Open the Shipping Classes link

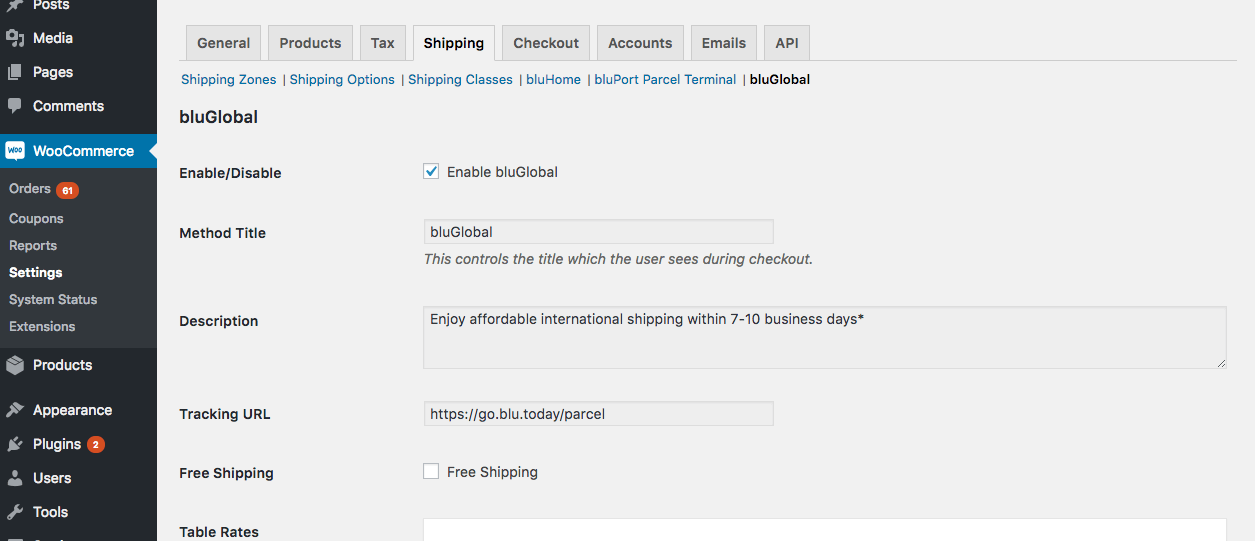click(460, 79)
